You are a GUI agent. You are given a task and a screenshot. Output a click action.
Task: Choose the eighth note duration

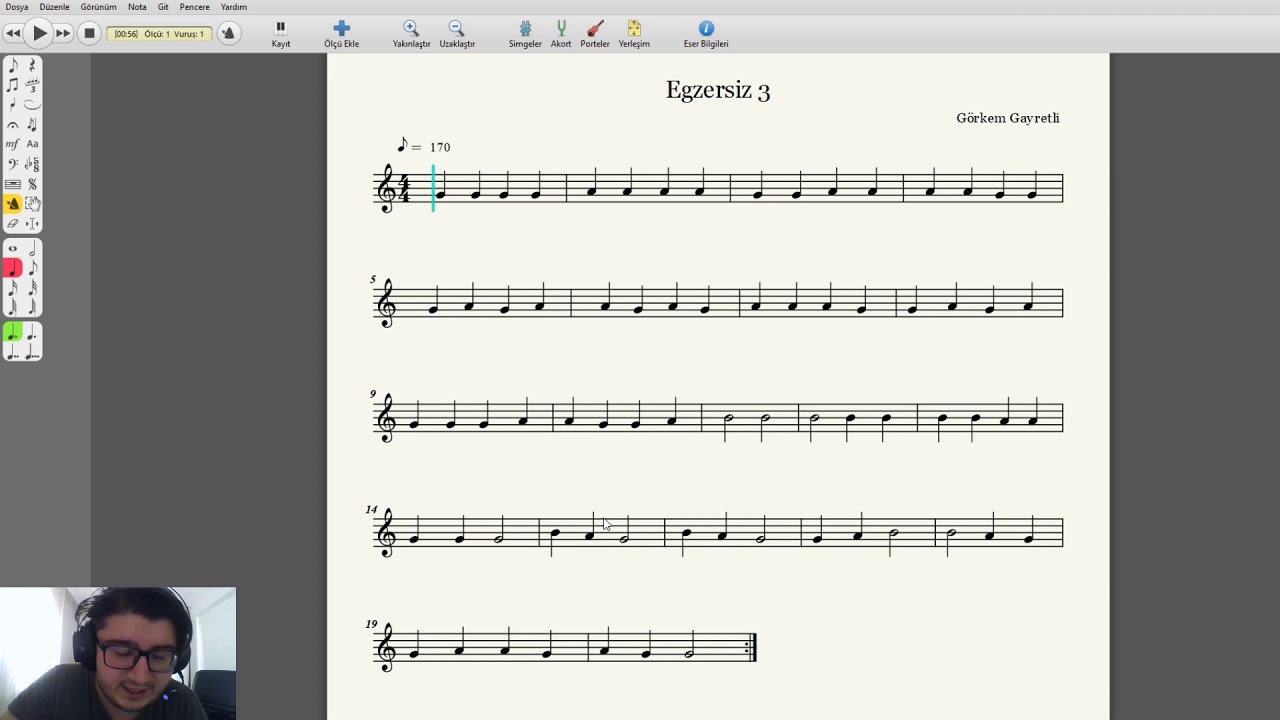pyautogui.click(x=32, y=268)
